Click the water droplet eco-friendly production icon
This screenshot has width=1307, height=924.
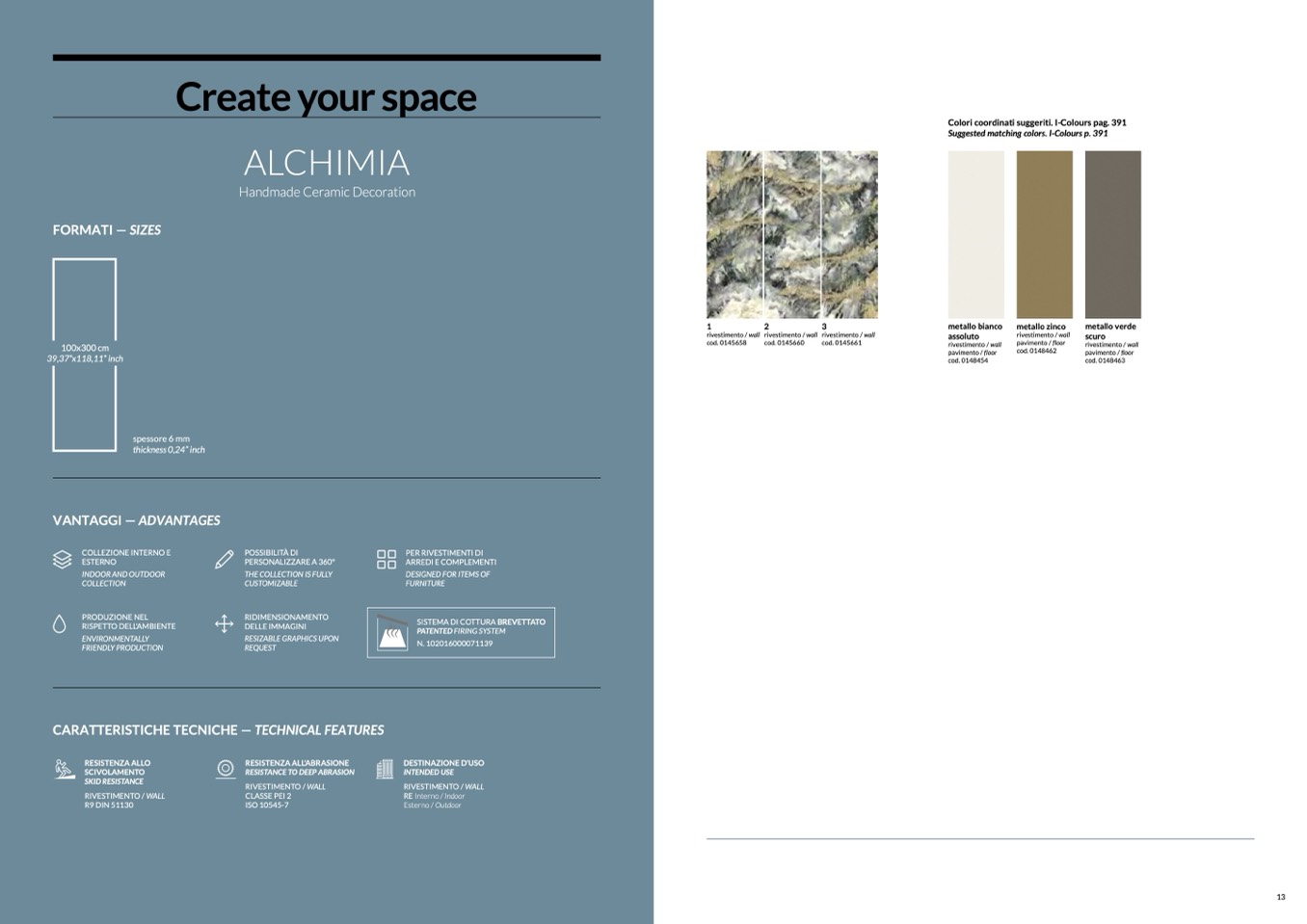click(x=60, y=624)
